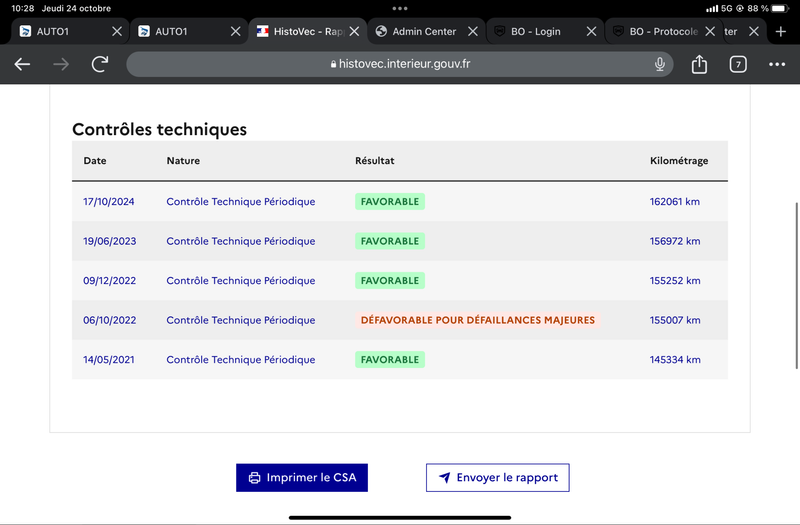Click the FAVORABLE badge for 19/06/2023
800x525 pixels.
click(x=390, y=241)
